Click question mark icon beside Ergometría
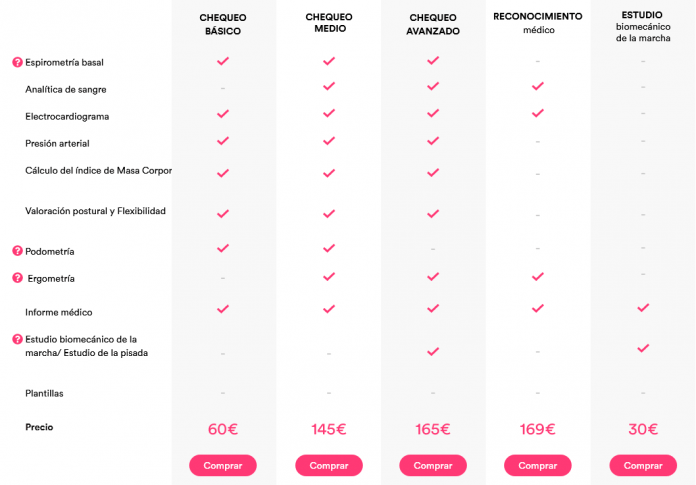Viewport: 696px width, 485px height. pos(17,278)
